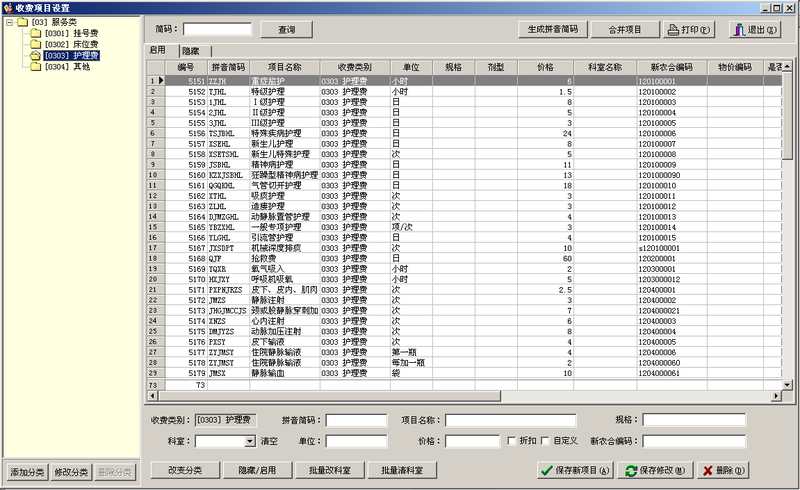Click the open folder icon of [0303] 护理费

[35, 56]
